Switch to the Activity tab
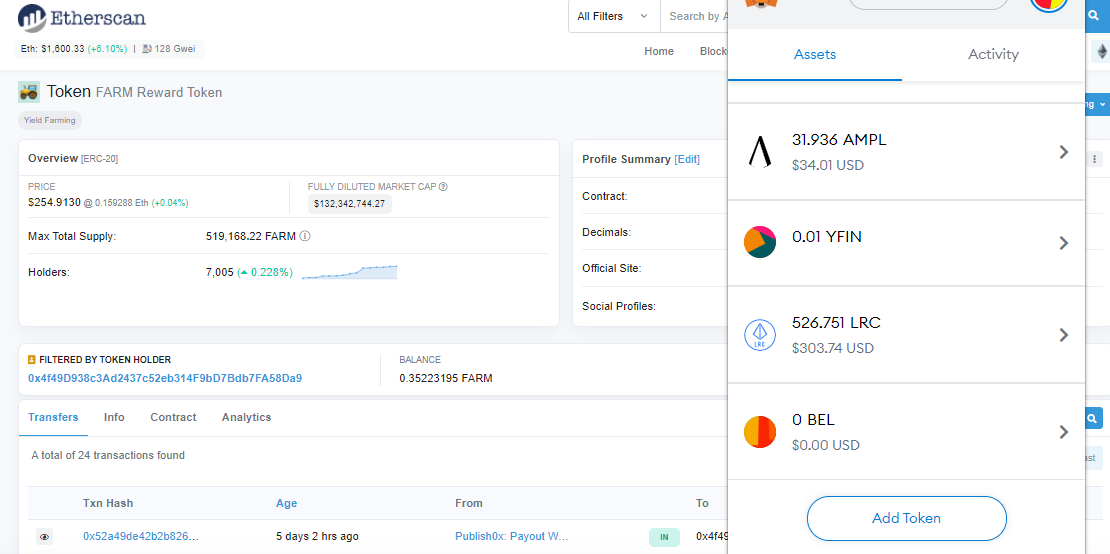 993,54
